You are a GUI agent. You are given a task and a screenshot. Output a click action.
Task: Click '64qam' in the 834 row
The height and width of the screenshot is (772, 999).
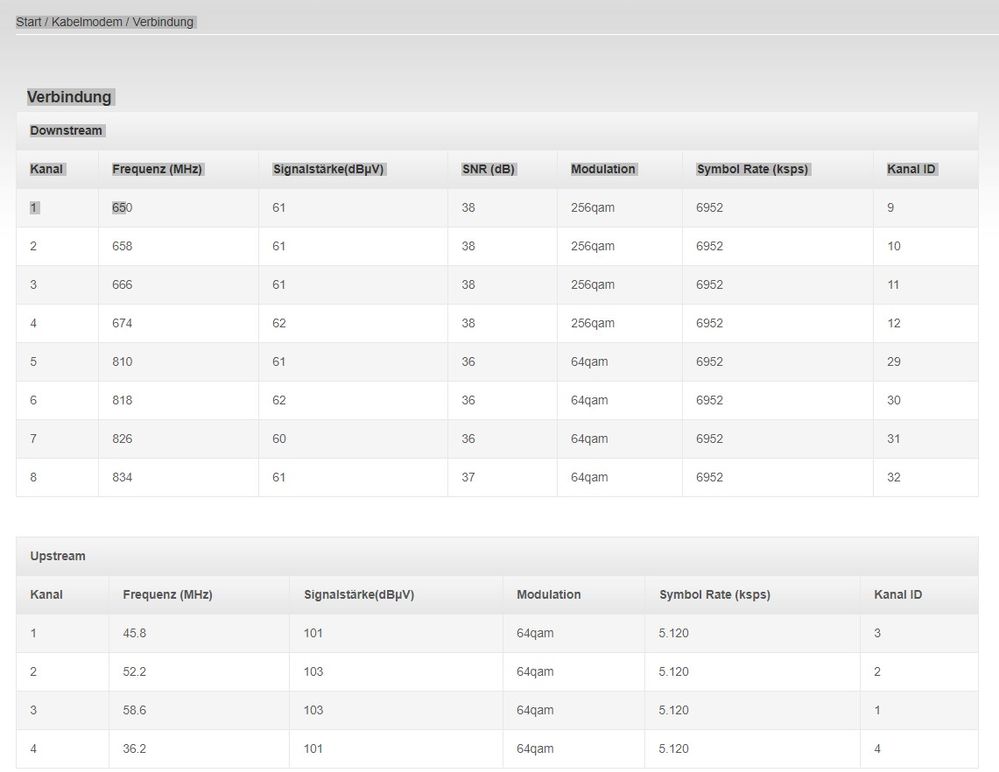tap(589, 478)
